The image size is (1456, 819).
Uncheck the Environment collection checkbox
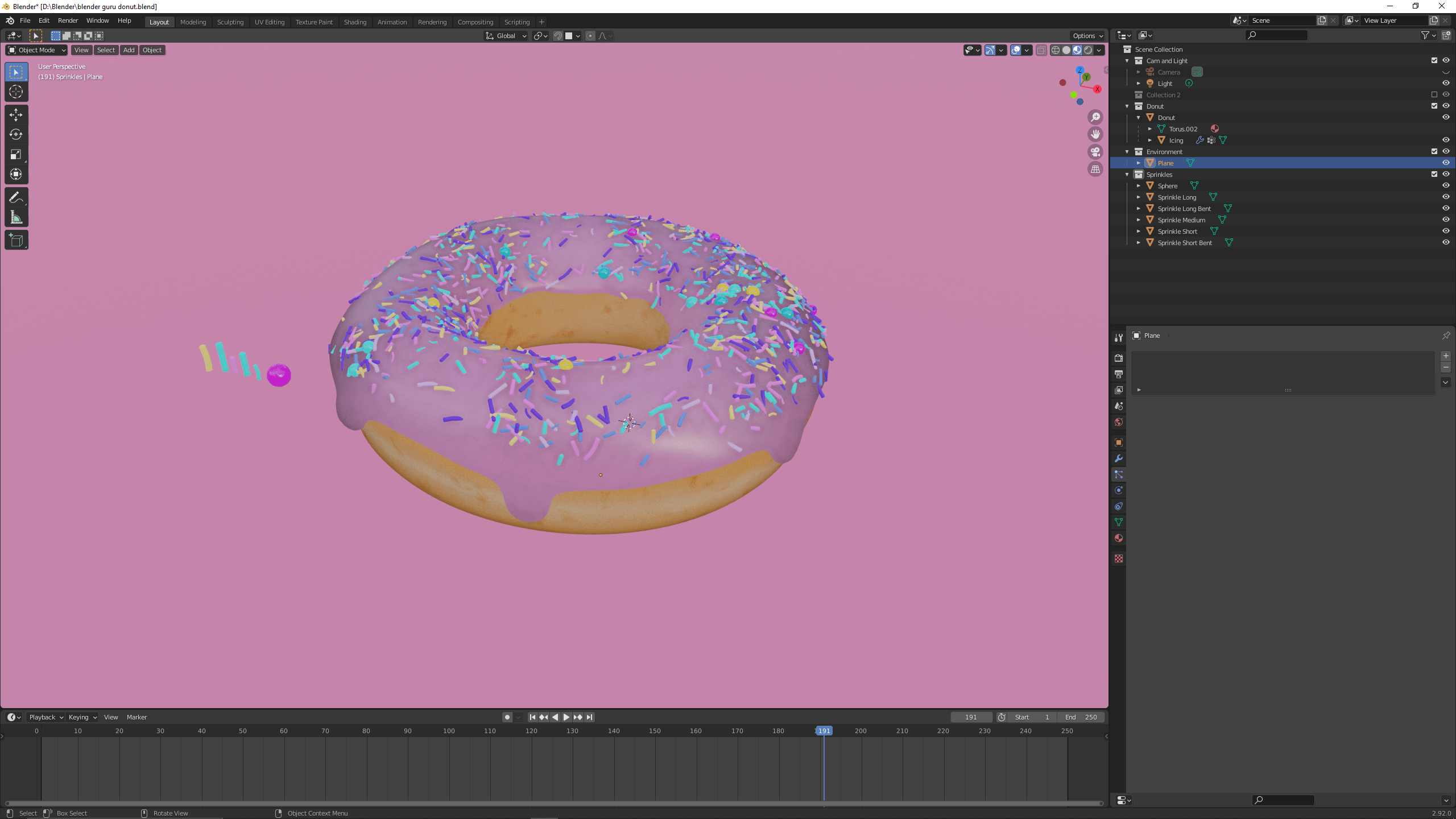1434,151
